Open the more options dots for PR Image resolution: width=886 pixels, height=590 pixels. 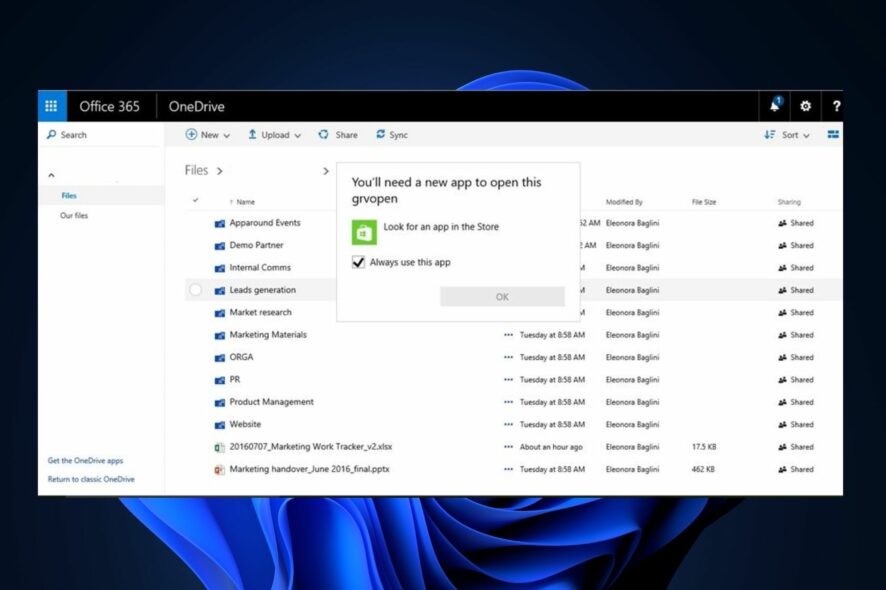(x=509, y=380)
